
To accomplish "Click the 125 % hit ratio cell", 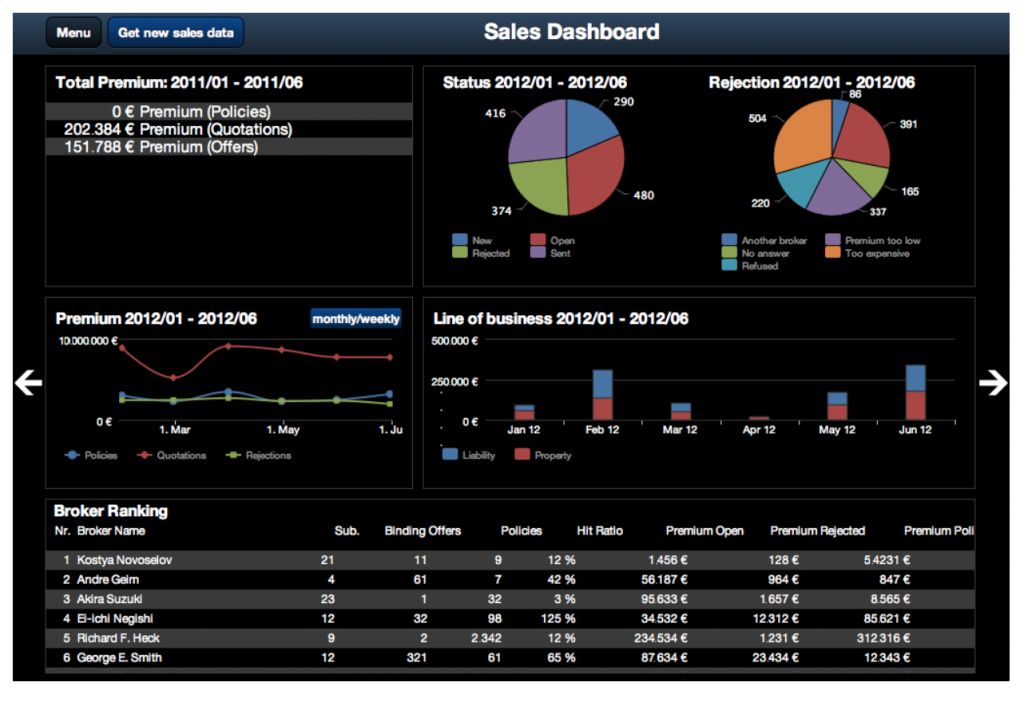I will 558,619.
